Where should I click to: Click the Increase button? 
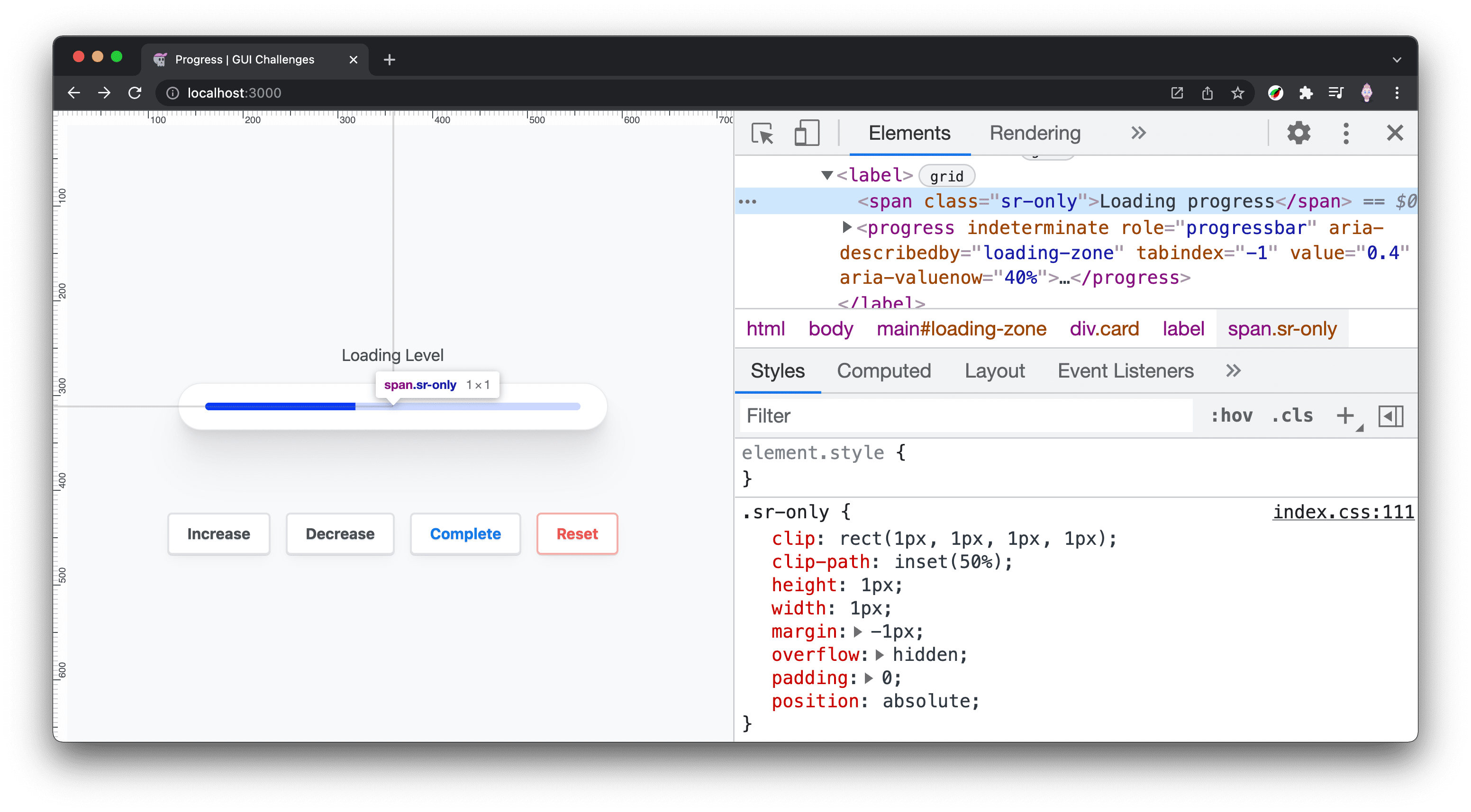click(x=219, y=533)
